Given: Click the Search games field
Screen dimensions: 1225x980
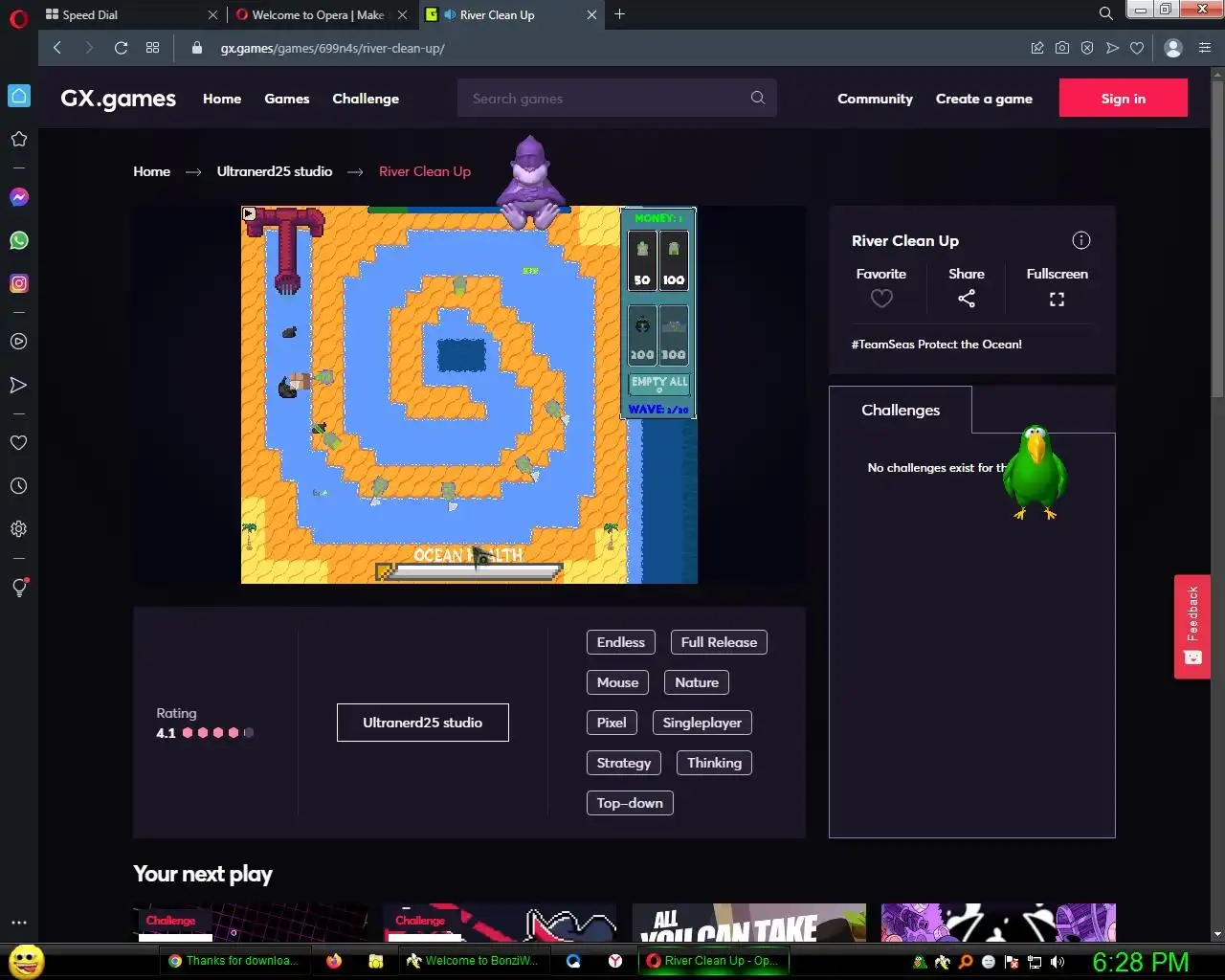Looking at the screenshot, I should coord(617,98).
